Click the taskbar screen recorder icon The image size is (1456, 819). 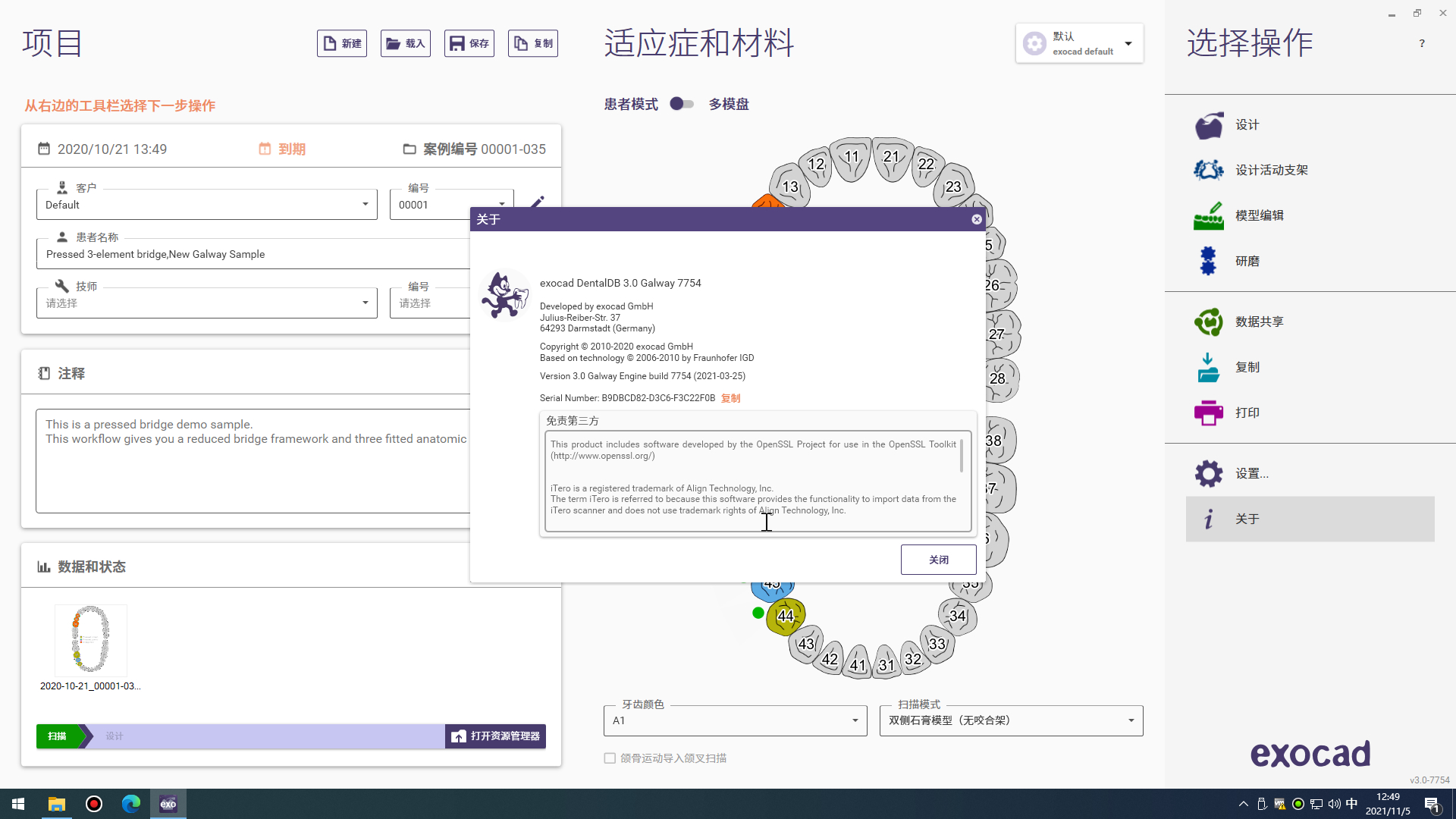click(94, 804)
